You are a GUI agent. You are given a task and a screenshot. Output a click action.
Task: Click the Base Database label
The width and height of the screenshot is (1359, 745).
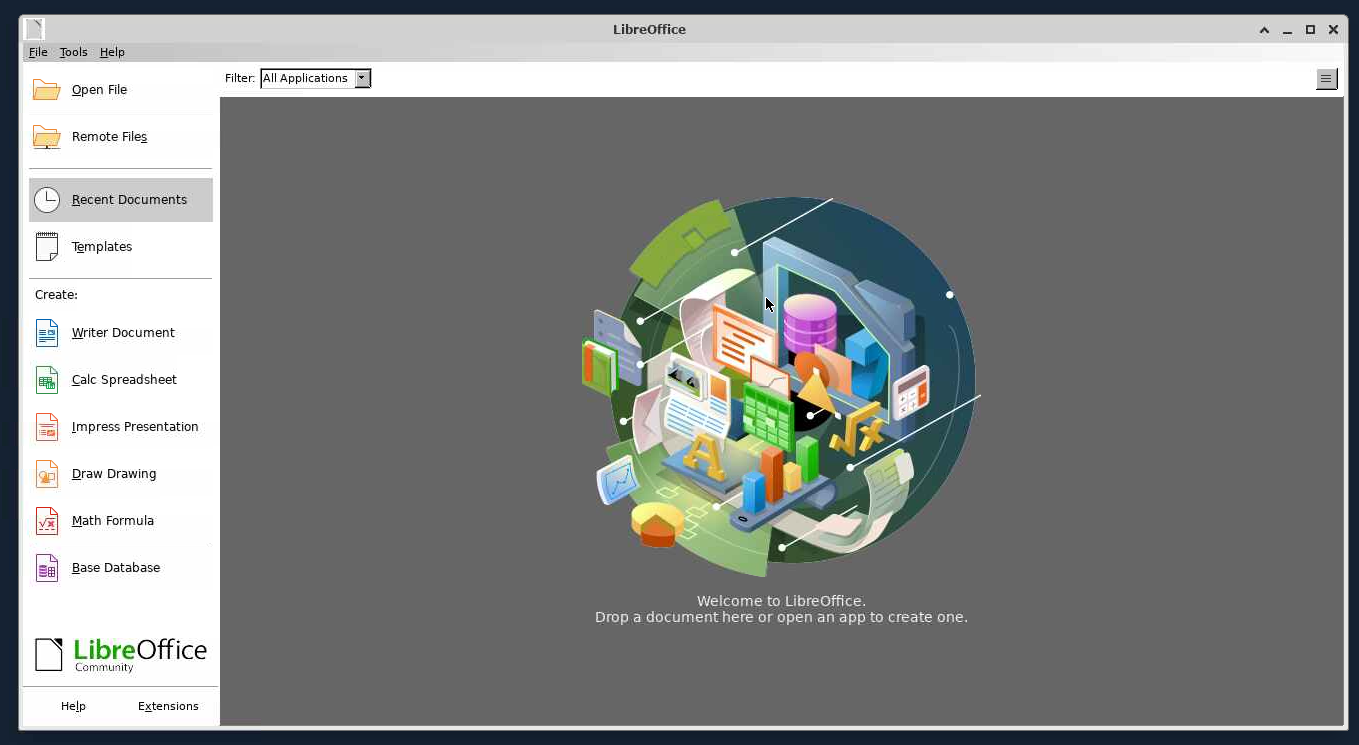116,568
